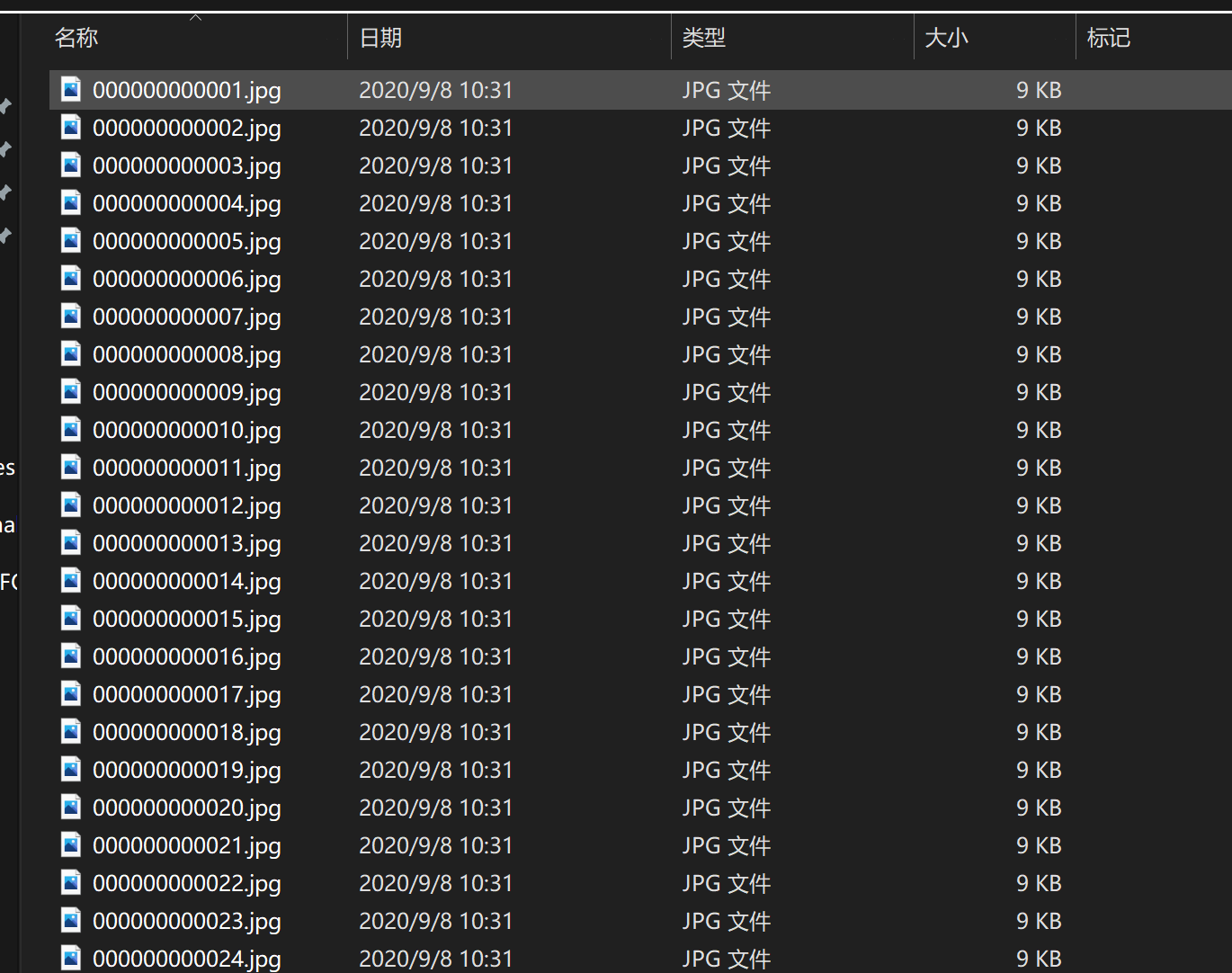
Task: Toggle sort direction arrow above 名称
Action: coord(195,17)
